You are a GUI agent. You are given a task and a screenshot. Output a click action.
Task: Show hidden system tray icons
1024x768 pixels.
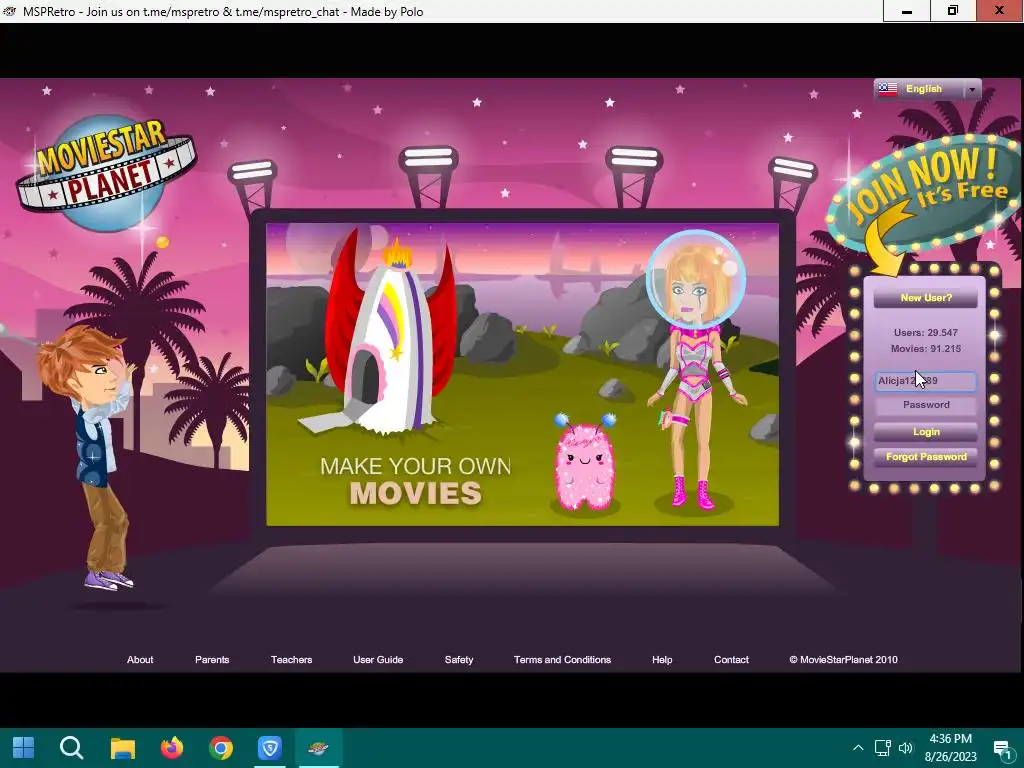pyautogui.click(x=858, y=748)
